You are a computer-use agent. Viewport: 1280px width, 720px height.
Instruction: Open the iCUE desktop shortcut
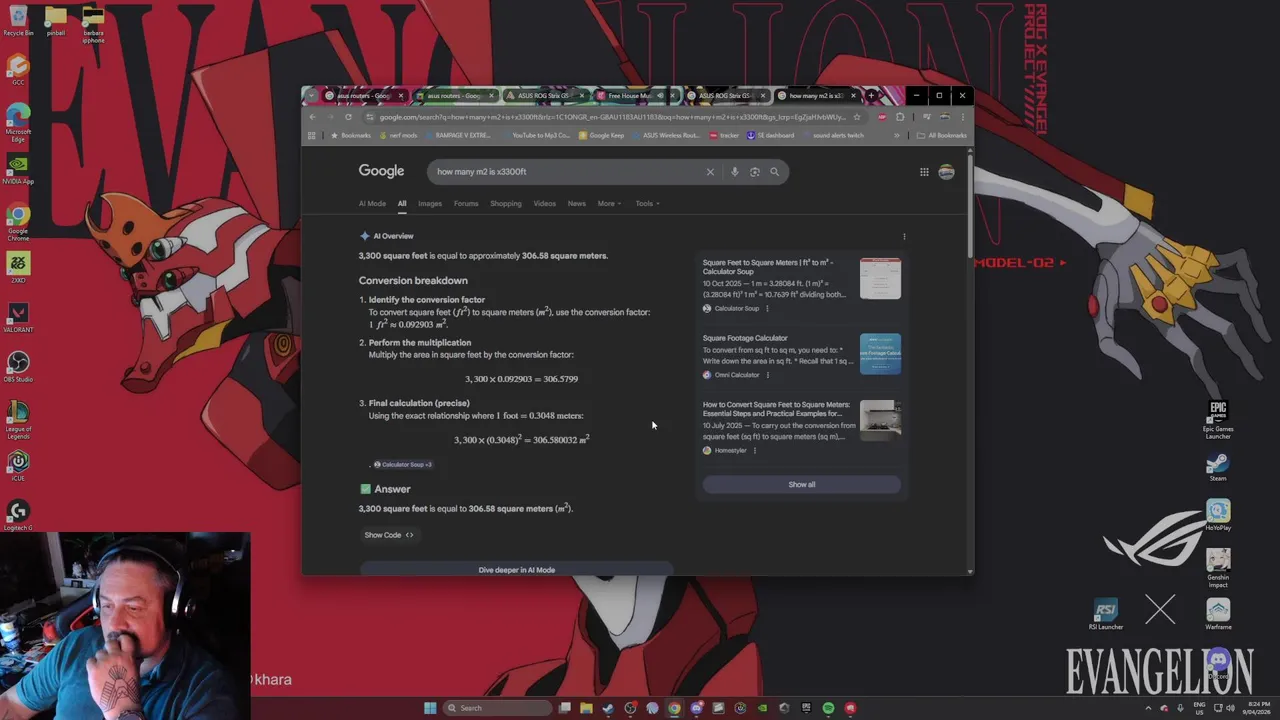point(18,466)
